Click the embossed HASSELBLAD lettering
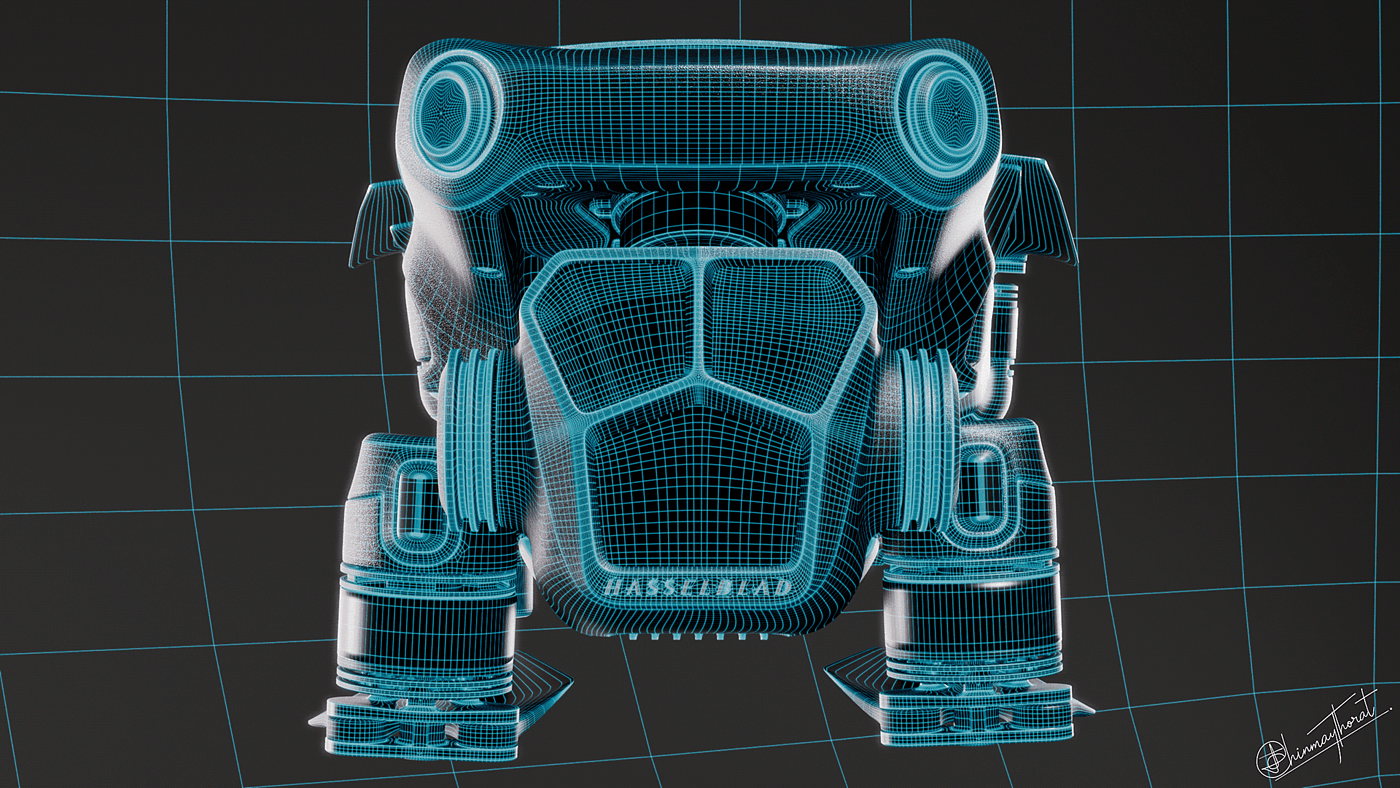 point(699,588)
